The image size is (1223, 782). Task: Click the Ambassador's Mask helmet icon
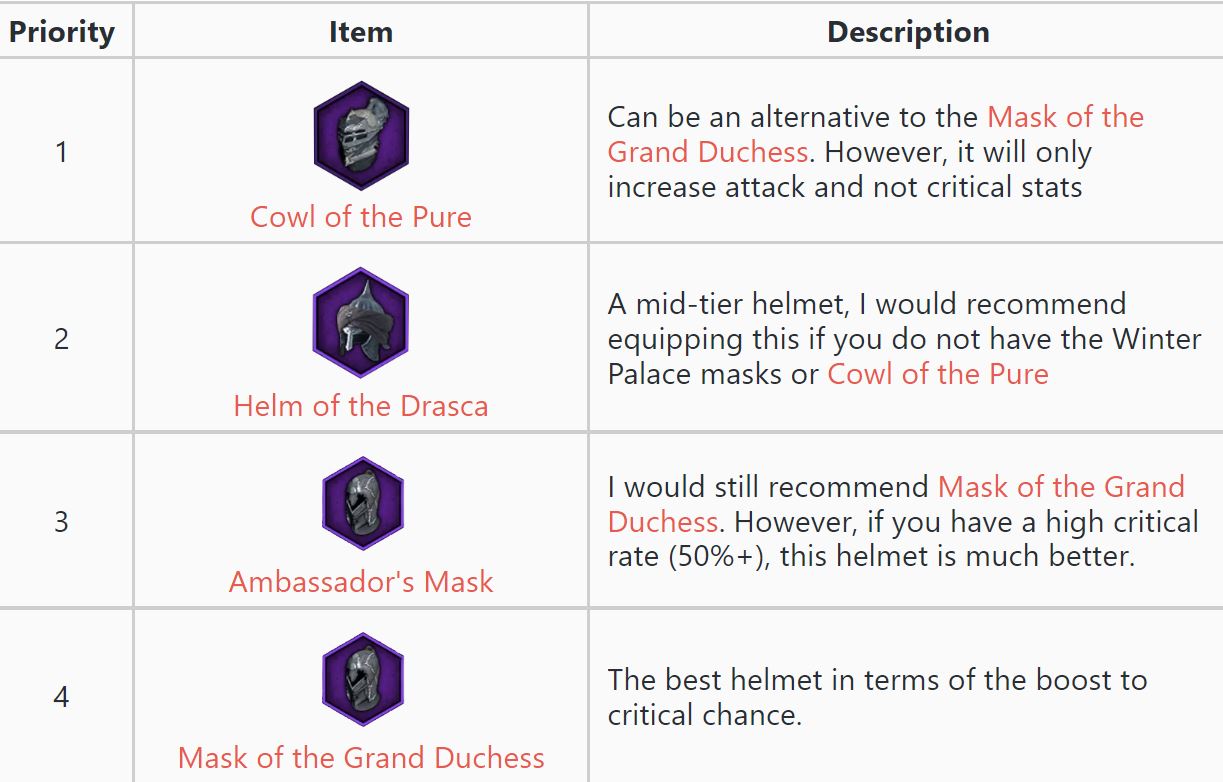(x=361, y=505)
